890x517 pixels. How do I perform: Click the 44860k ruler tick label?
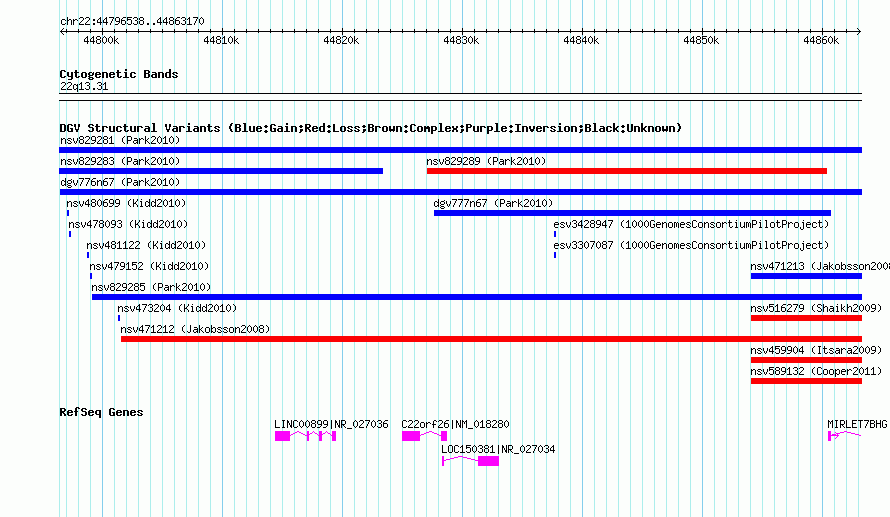click(x=821, y=40)
